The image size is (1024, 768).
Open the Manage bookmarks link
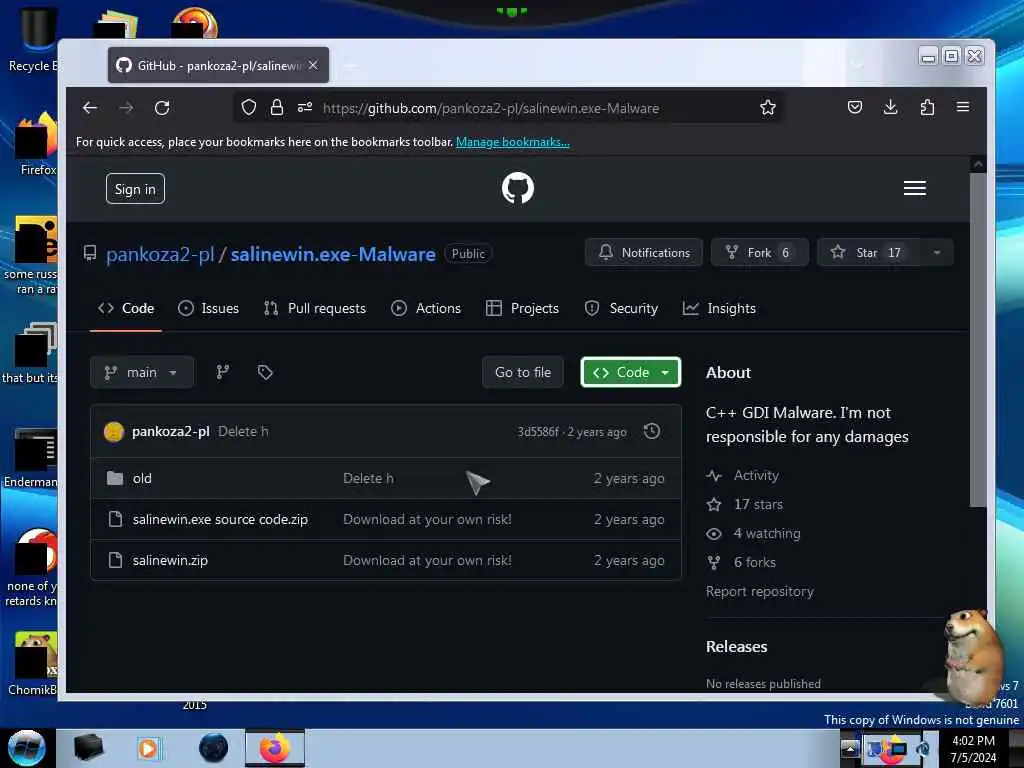513,142
